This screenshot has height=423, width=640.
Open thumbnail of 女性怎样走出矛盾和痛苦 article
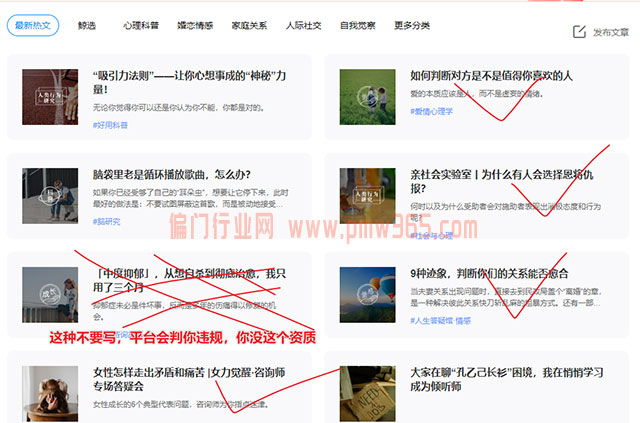(50, 394)
